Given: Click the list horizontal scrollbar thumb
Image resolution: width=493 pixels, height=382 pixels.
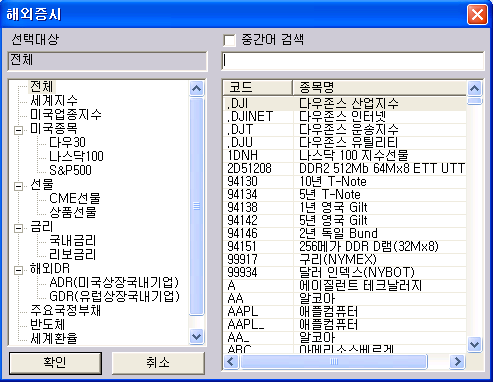Looking at the screenshot, I should (334, 362).
